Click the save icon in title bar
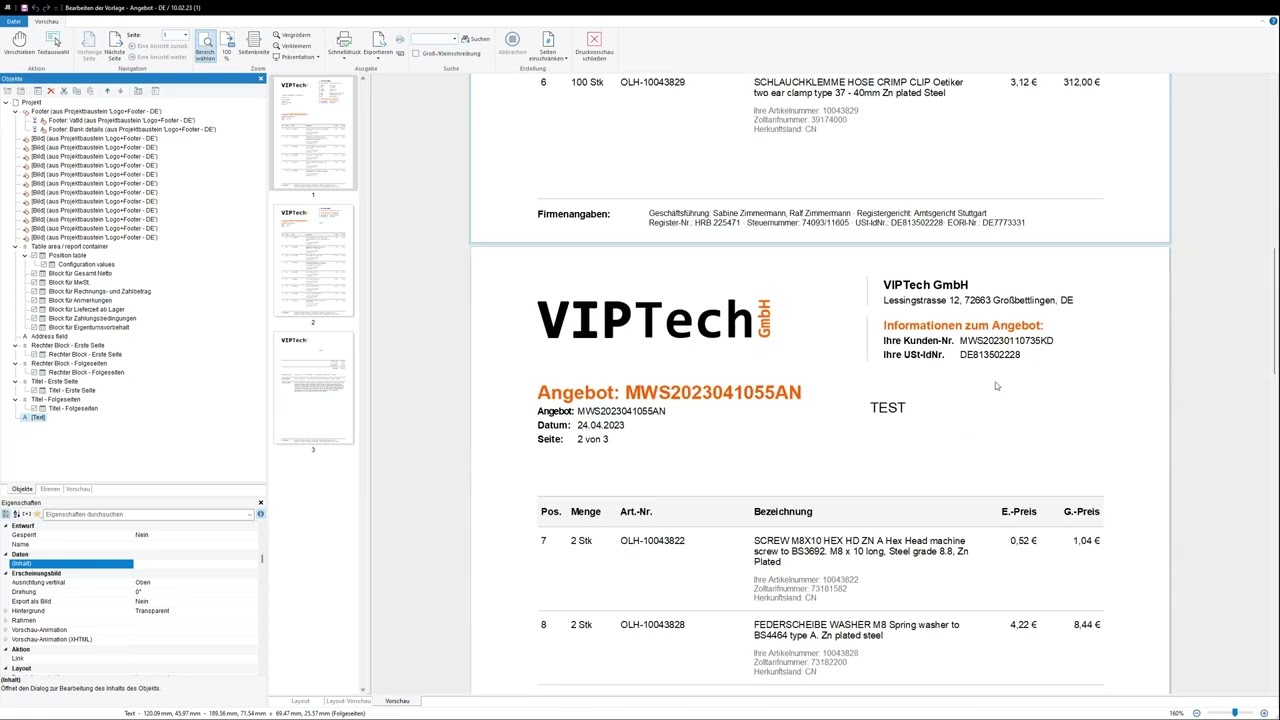The width and height of the screenshot is (1280, 720). [x=23, y=7]
